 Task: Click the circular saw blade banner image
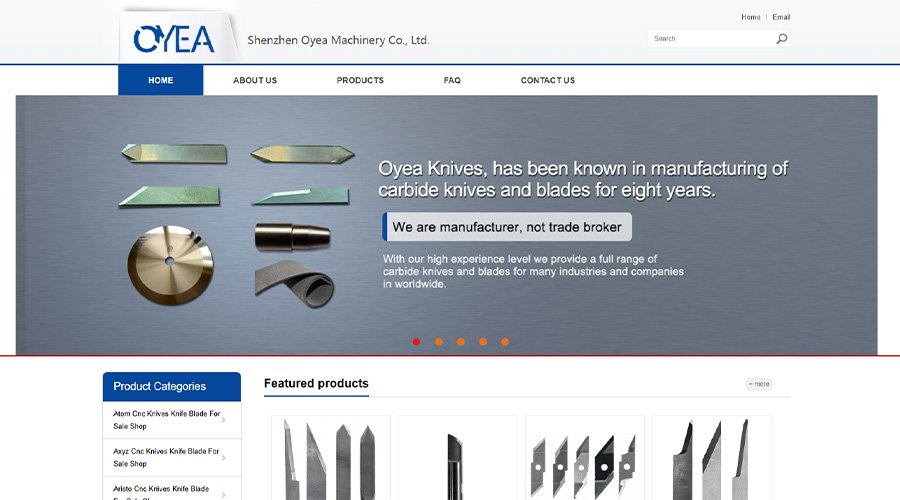pyautogui.click(x=170, y=265)
